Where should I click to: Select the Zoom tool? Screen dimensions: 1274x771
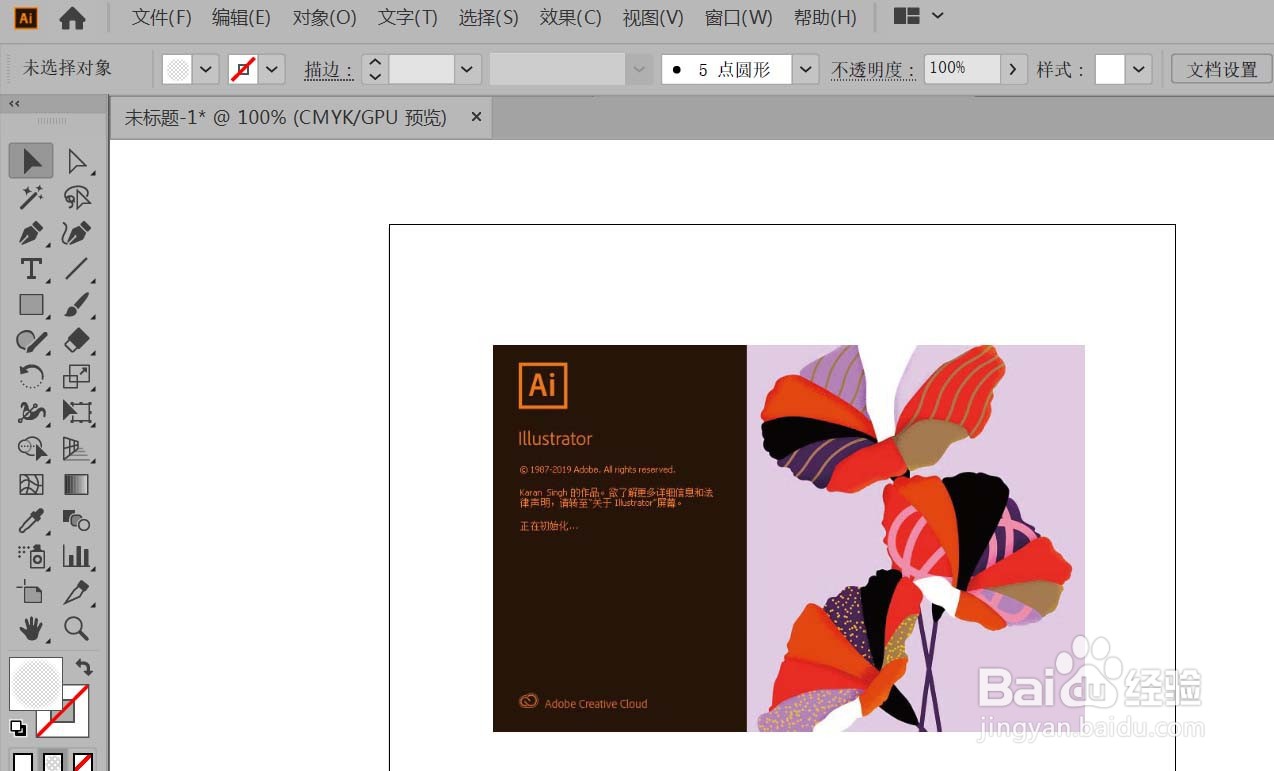coord(77,628)
